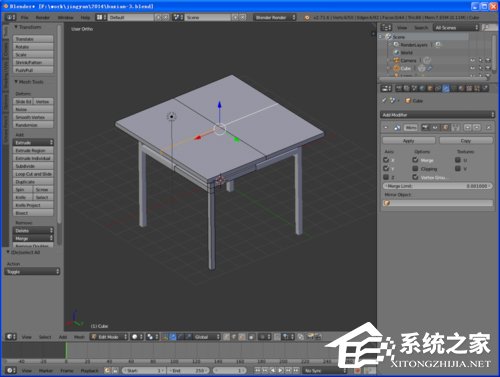Click the Camera object icon in the outliner
Image resolution: width=500 pixels, height=377 pixels.
pos(396,60)
